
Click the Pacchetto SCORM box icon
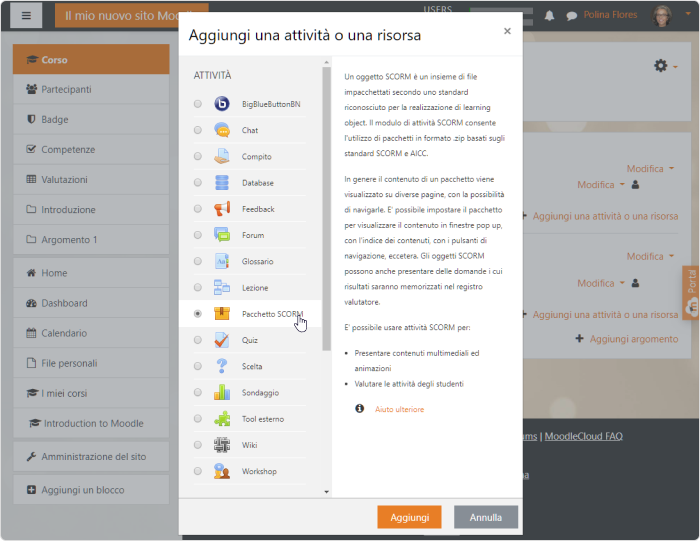pyautogui.click(x=222, y=314)
